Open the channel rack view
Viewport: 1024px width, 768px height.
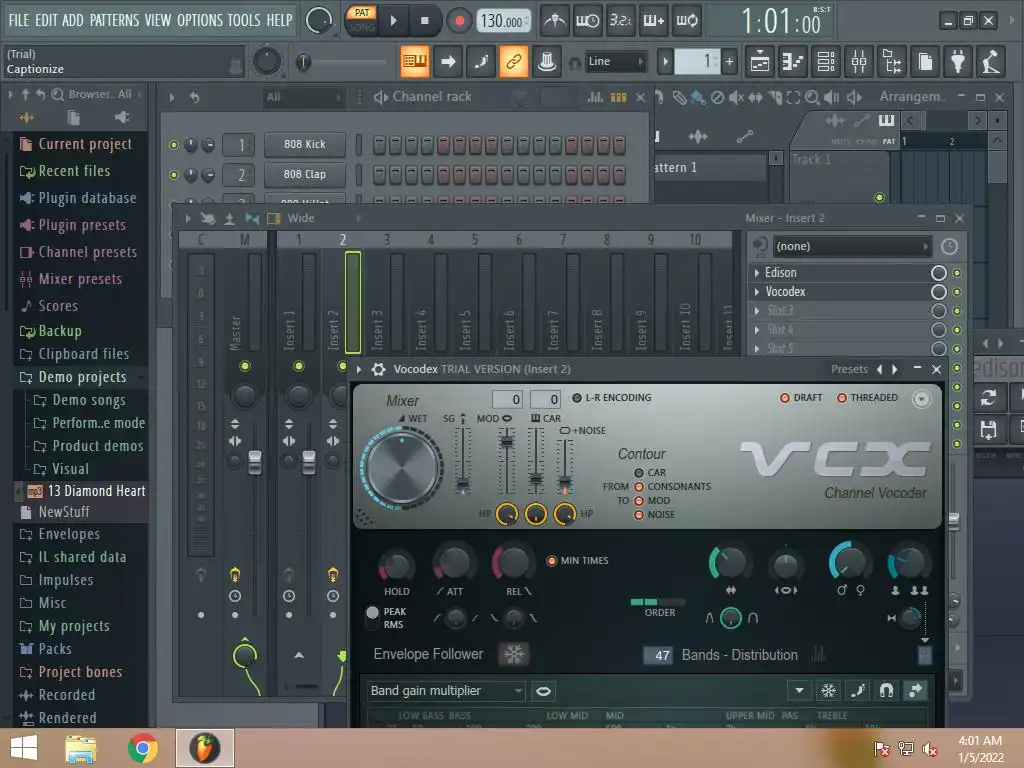pos(825,61)
